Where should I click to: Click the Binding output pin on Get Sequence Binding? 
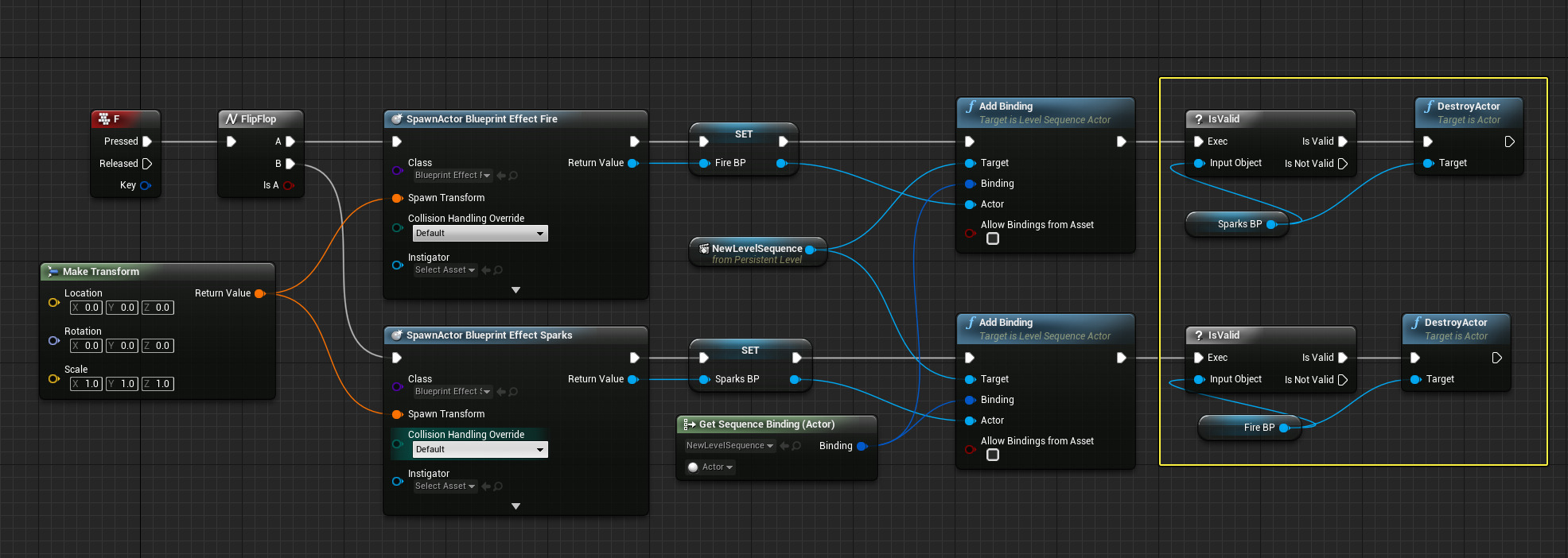[x=862, y=446]
